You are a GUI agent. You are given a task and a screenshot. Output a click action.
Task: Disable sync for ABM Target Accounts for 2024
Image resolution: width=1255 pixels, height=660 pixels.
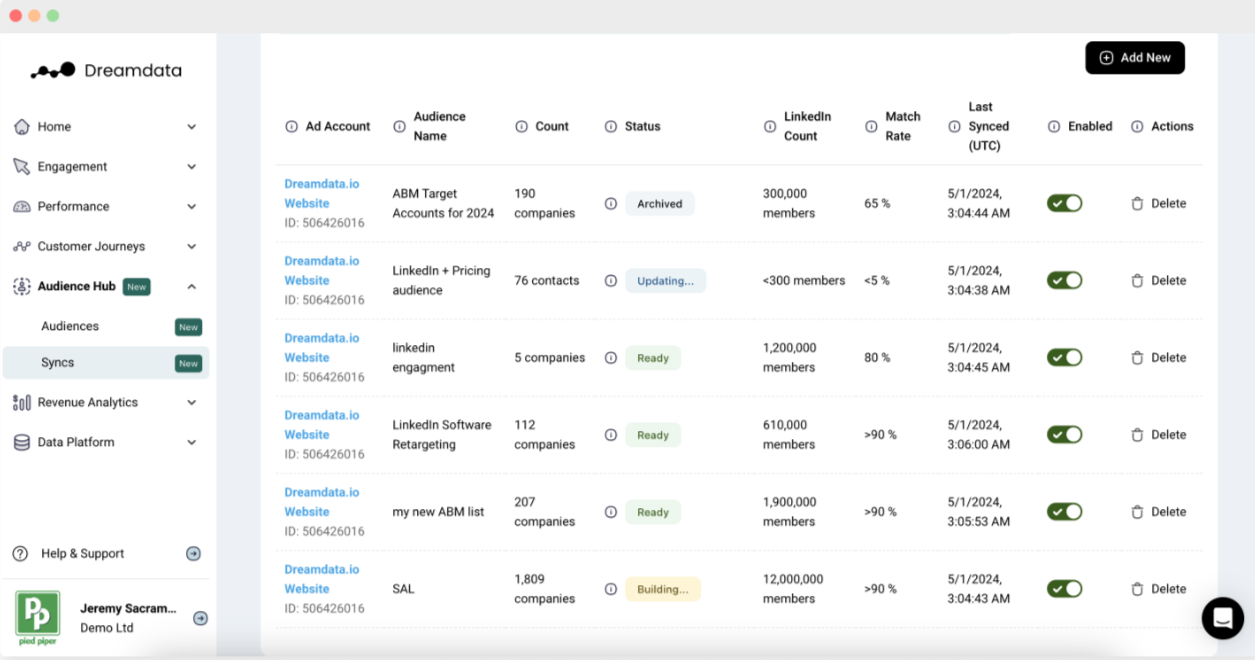point(1064,203)
